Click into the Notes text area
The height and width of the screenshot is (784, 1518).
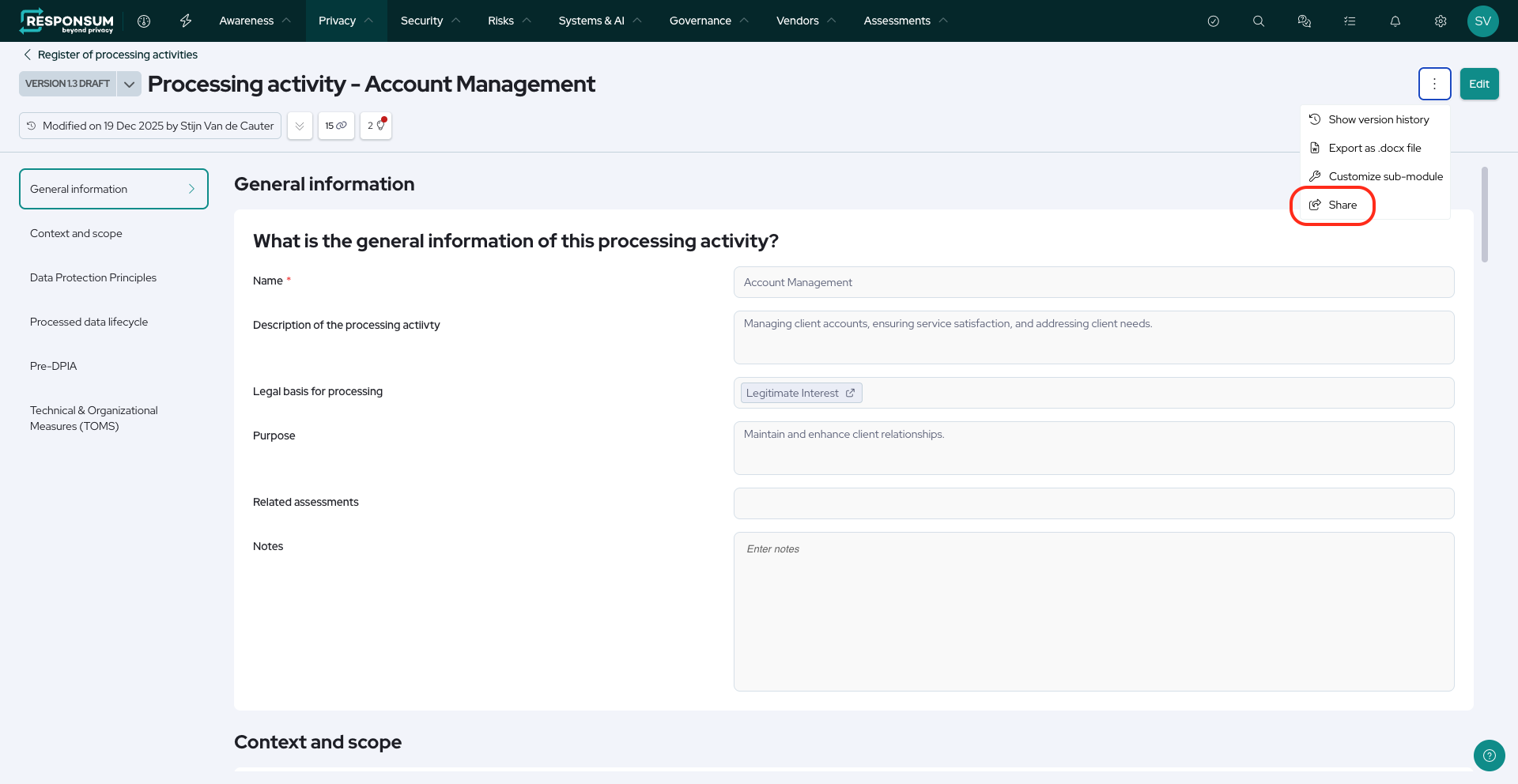1093,611
